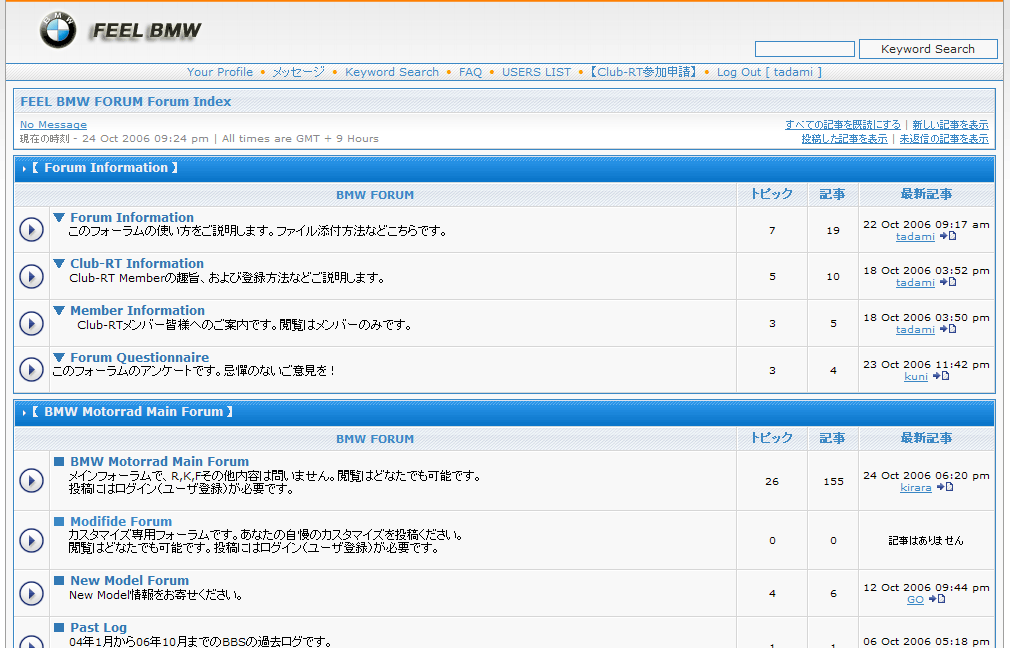Viewport: 1010px width, 648px height.
Task: Click the triangle icon before Member Information title
Action: 59,310
